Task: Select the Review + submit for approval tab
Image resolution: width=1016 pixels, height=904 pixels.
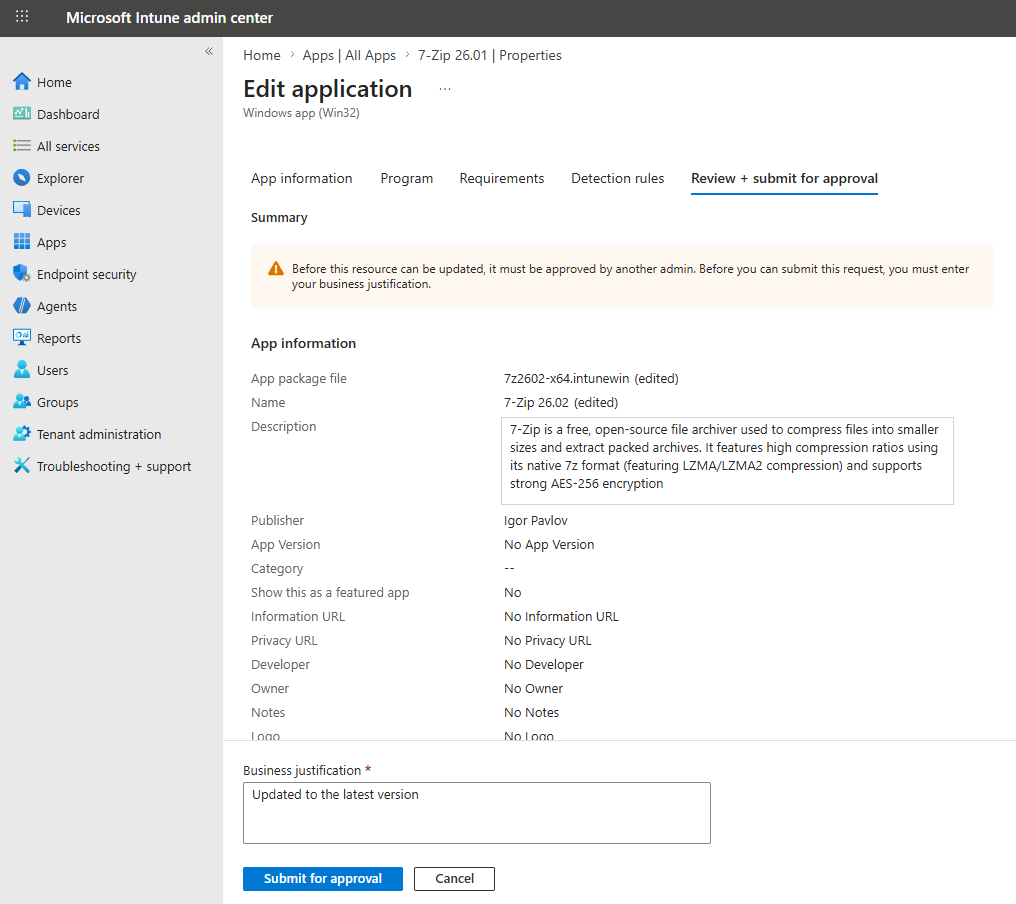Action: click(784, 178)
